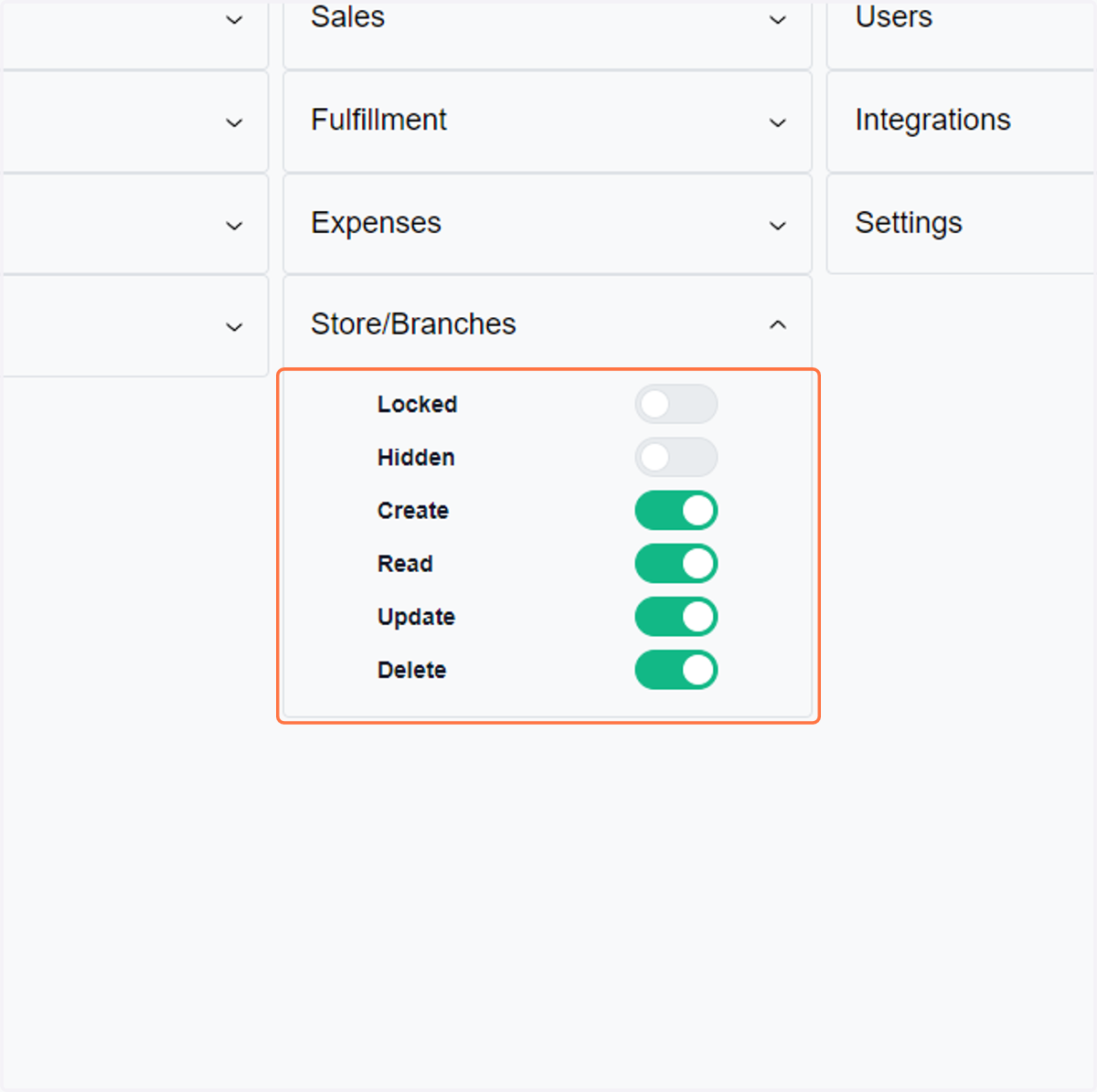
Task: Toggle the Update permission off
Action: [676, 617]
